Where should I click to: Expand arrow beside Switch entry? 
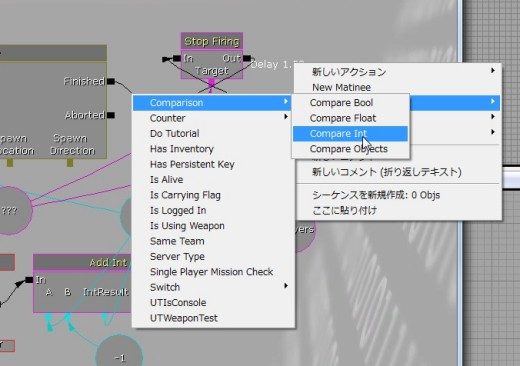pyautogui.click(x=286, y=286)
